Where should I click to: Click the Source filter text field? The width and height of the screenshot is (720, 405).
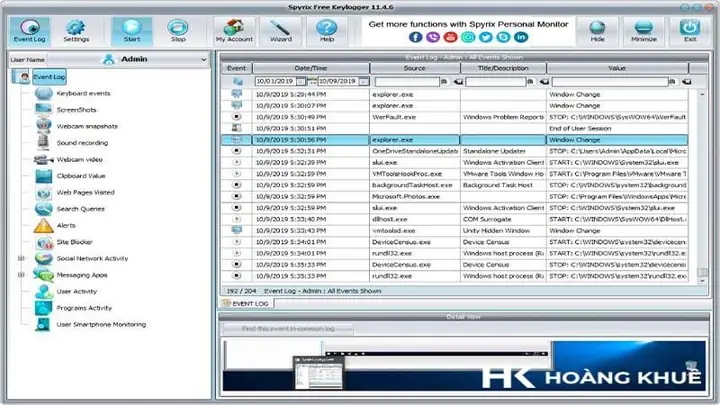pos(407,82)
